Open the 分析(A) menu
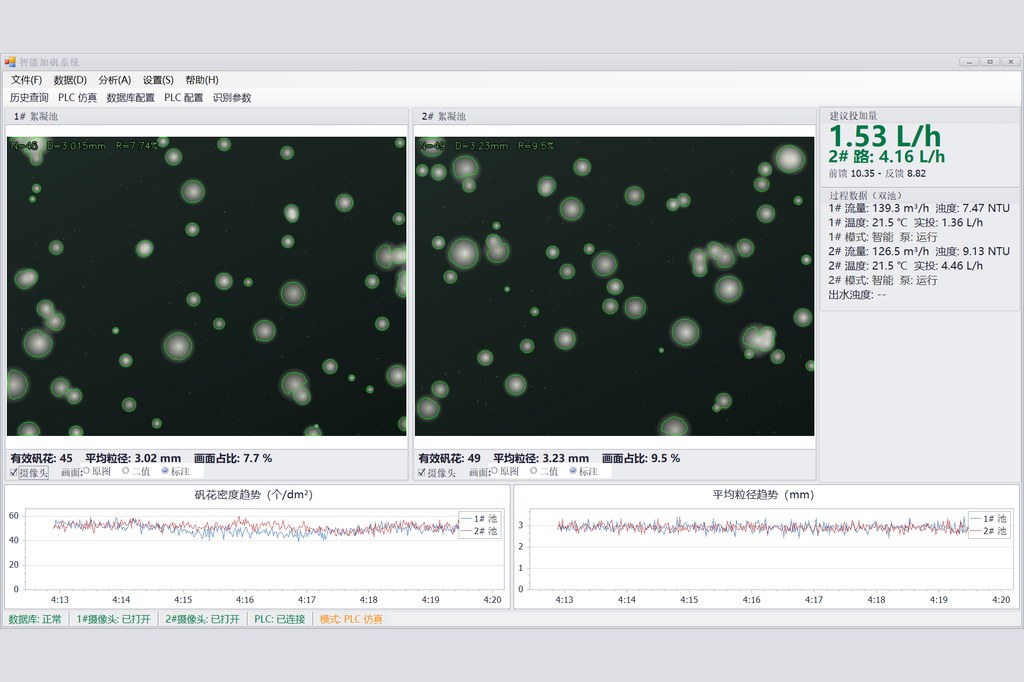The image size is (1024, 682). [114, 80]
